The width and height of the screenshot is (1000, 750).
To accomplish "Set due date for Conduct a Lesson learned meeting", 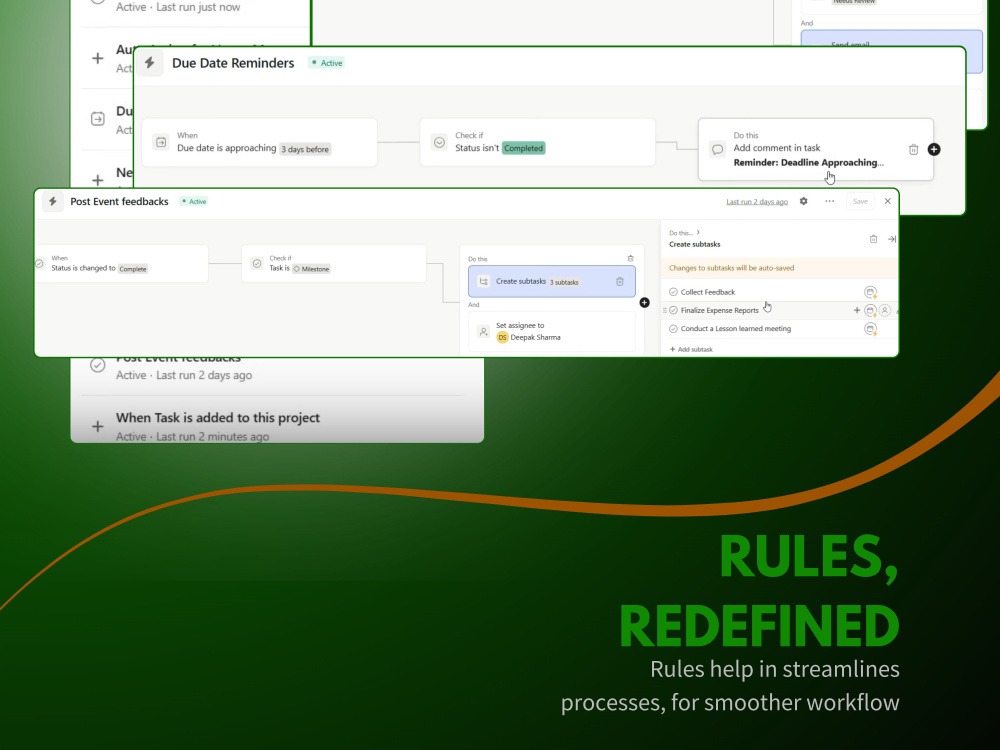I will (x=871, y=329).
